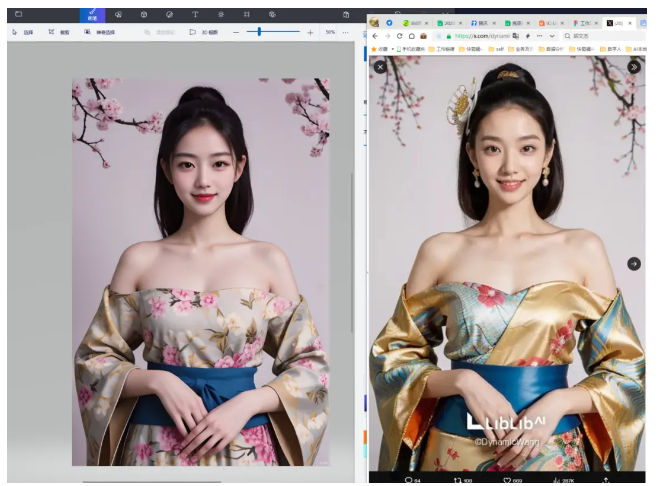Viewport: 669px width, 486px height.
Task: Click the zoom out minus button
Action: pos(236,32)
